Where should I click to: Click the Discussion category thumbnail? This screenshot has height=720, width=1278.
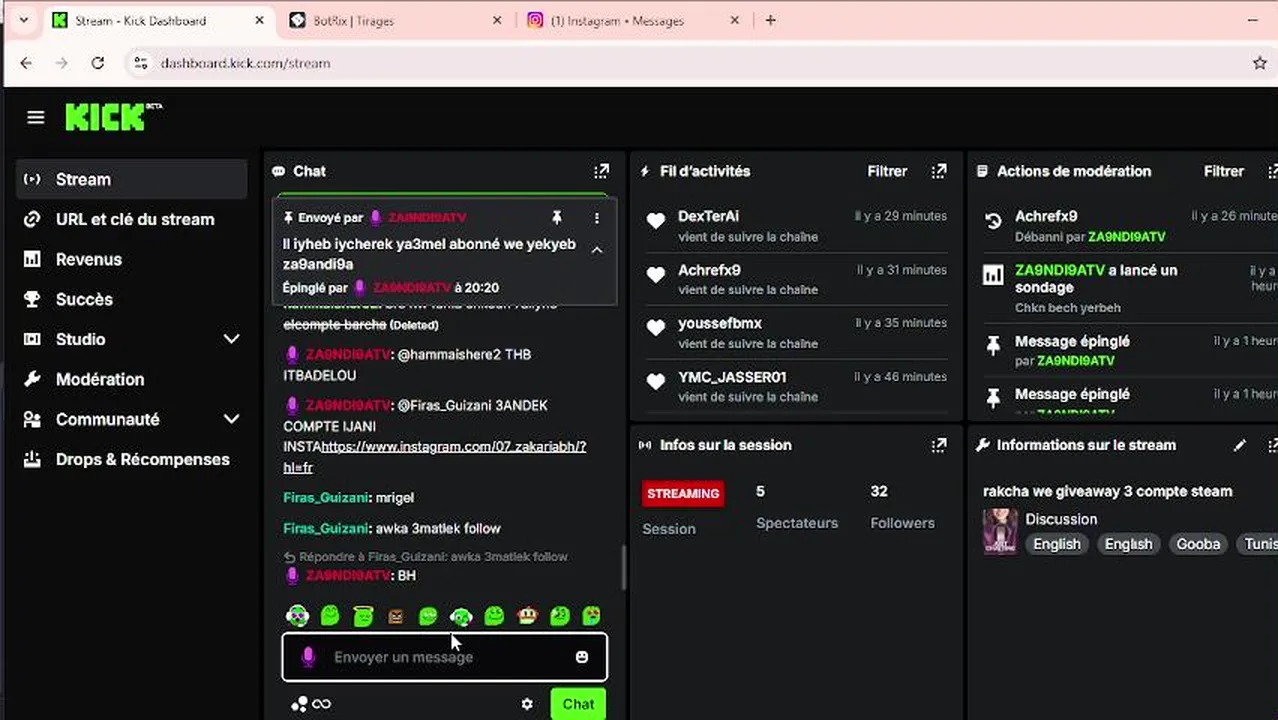(1000, 531)
